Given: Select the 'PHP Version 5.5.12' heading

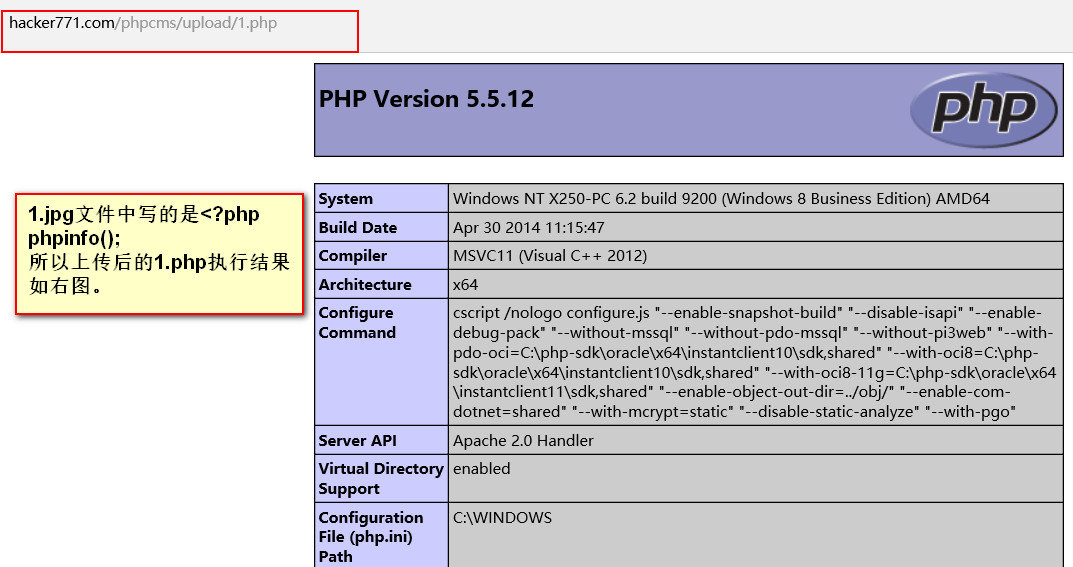Looking at the screenshot, I should click(426, 99).
